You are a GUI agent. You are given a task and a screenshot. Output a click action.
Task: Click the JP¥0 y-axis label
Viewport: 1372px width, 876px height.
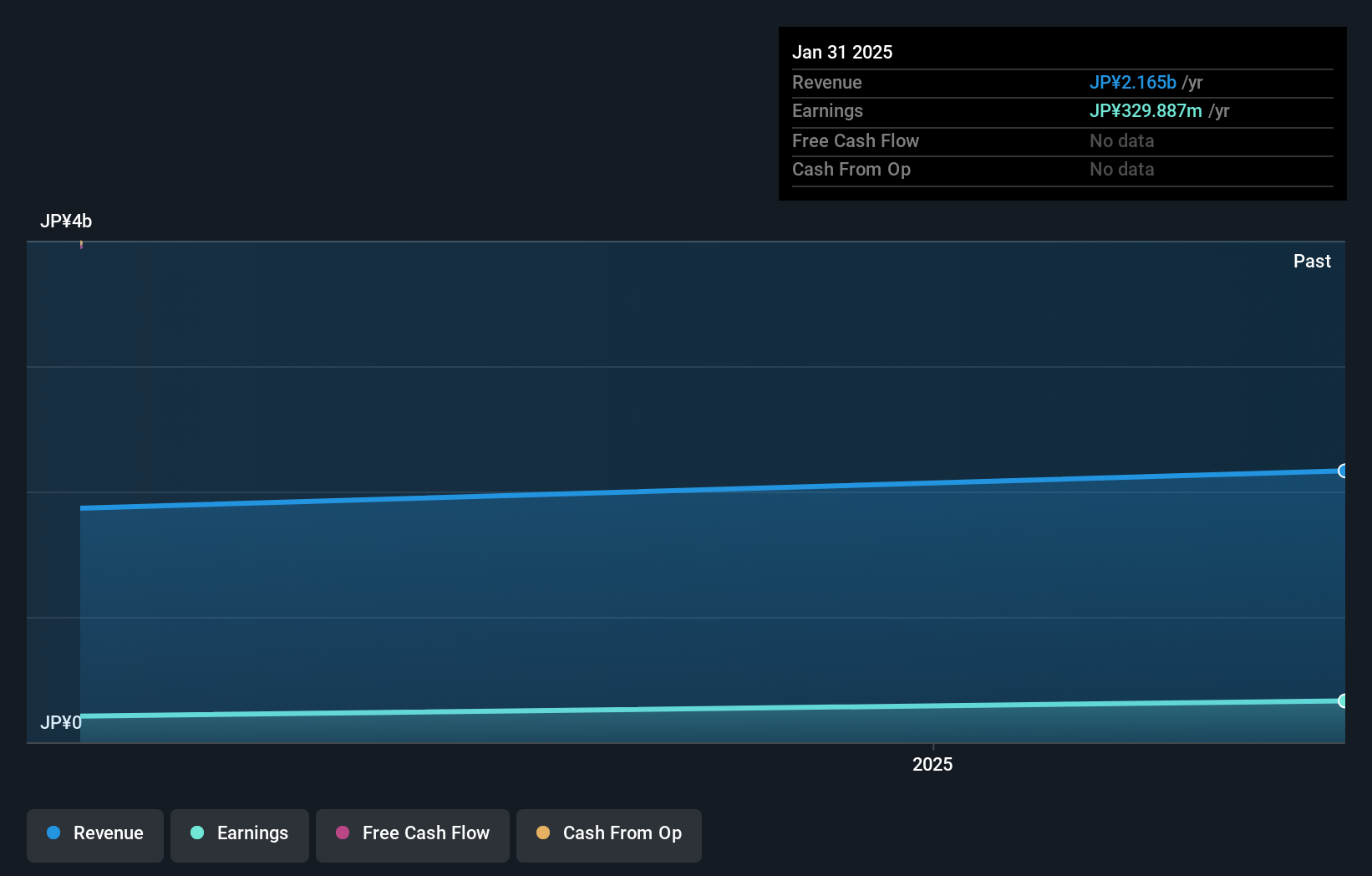(x=61, y=722)
